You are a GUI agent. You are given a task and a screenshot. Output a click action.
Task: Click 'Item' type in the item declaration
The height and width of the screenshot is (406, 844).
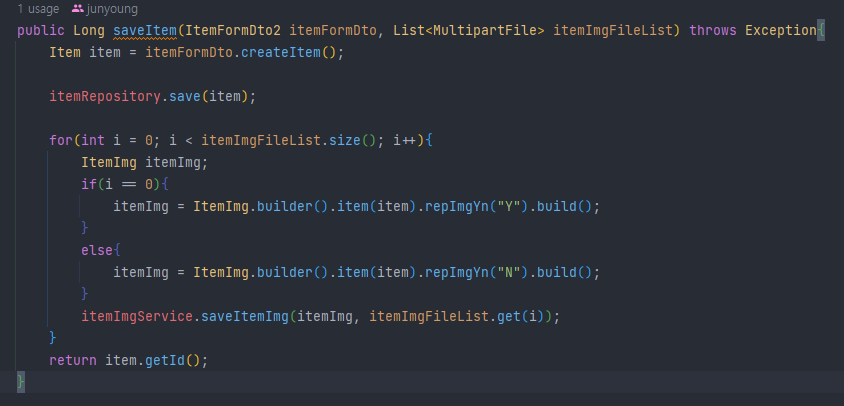(x=65, y=53)
